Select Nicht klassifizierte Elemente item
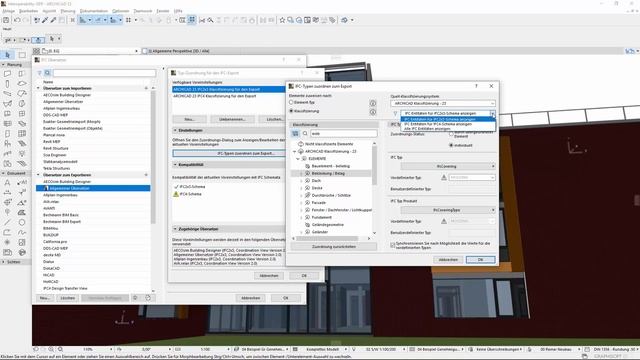 (329, 144)
